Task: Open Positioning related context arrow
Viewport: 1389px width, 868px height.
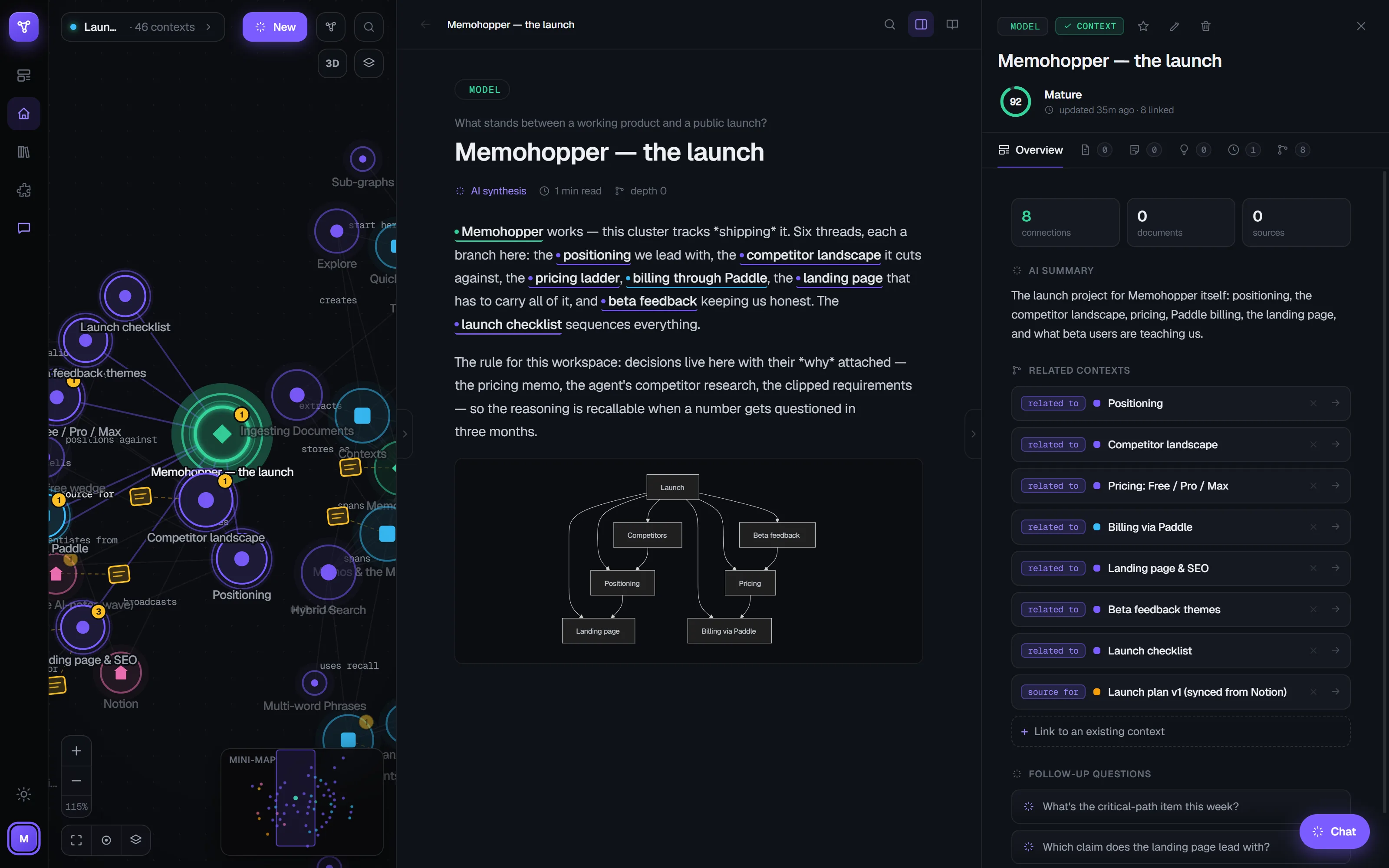Action: click(1336, 403)
